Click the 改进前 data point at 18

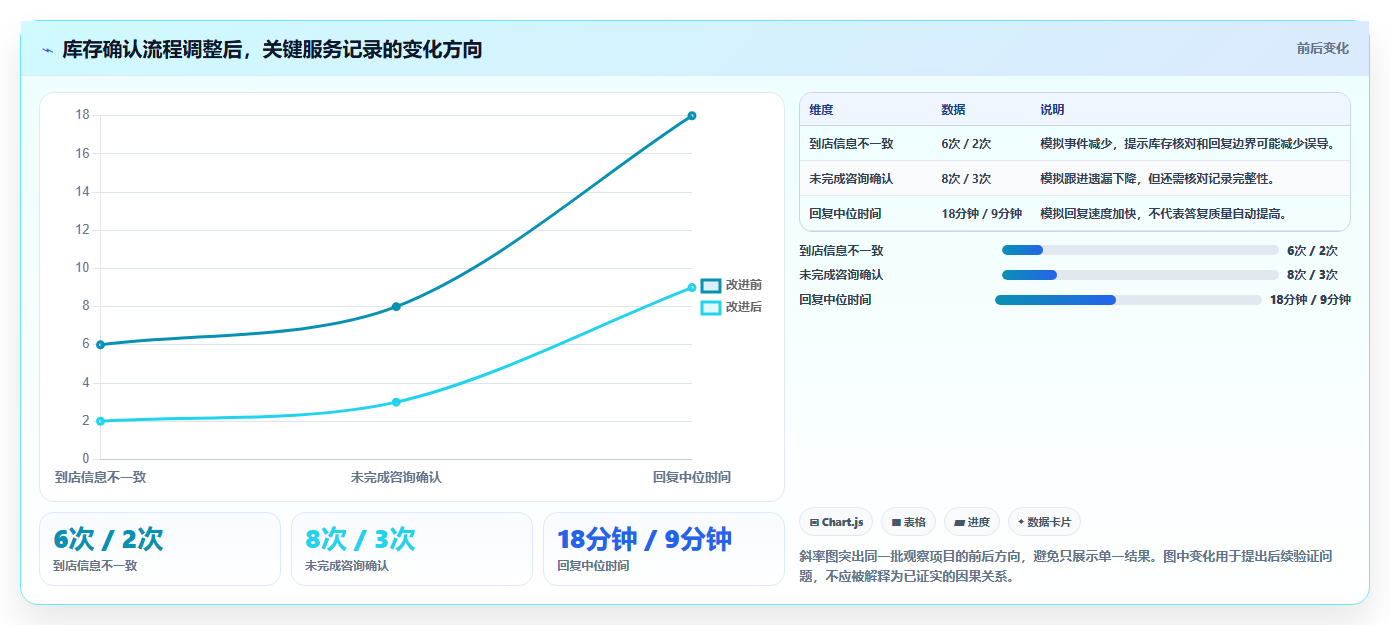692,116
